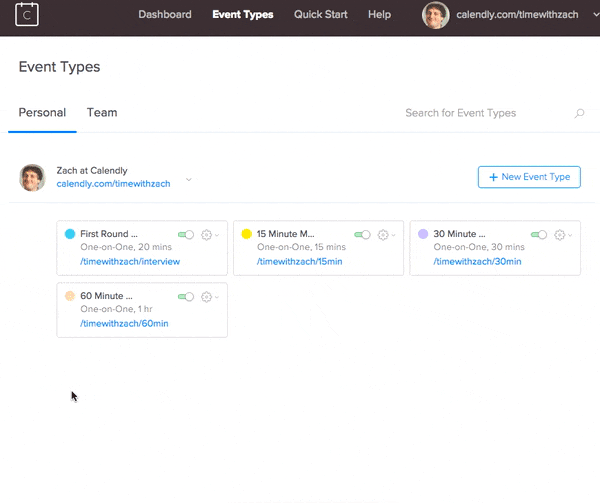Click the profile avatar in top navigation
This screenshot has width=600, height=503.
tap(435, 15)
